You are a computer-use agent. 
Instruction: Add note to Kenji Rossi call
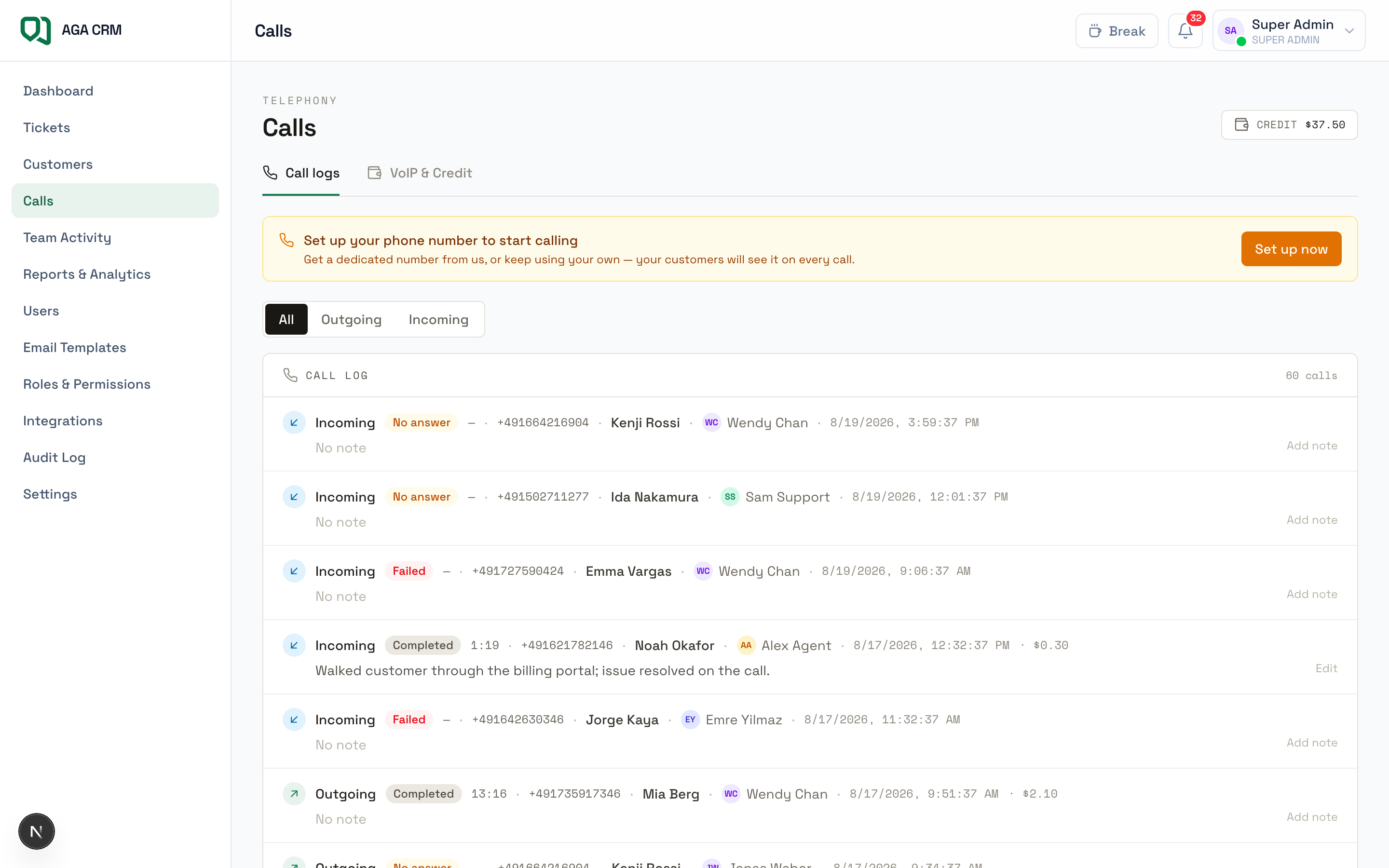[1311, 446]
